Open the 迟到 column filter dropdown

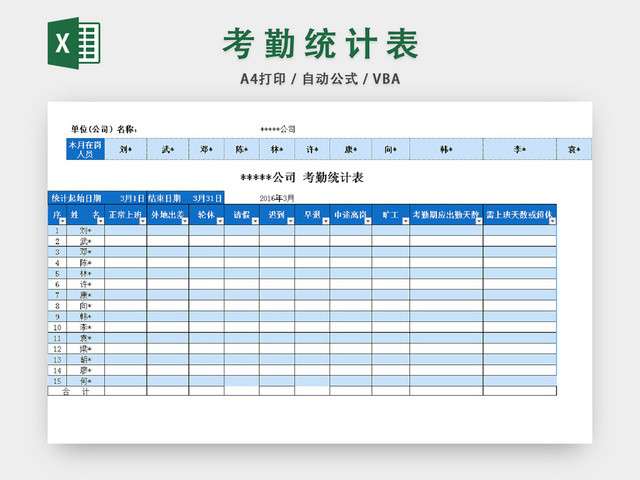(x=290, y=221)
